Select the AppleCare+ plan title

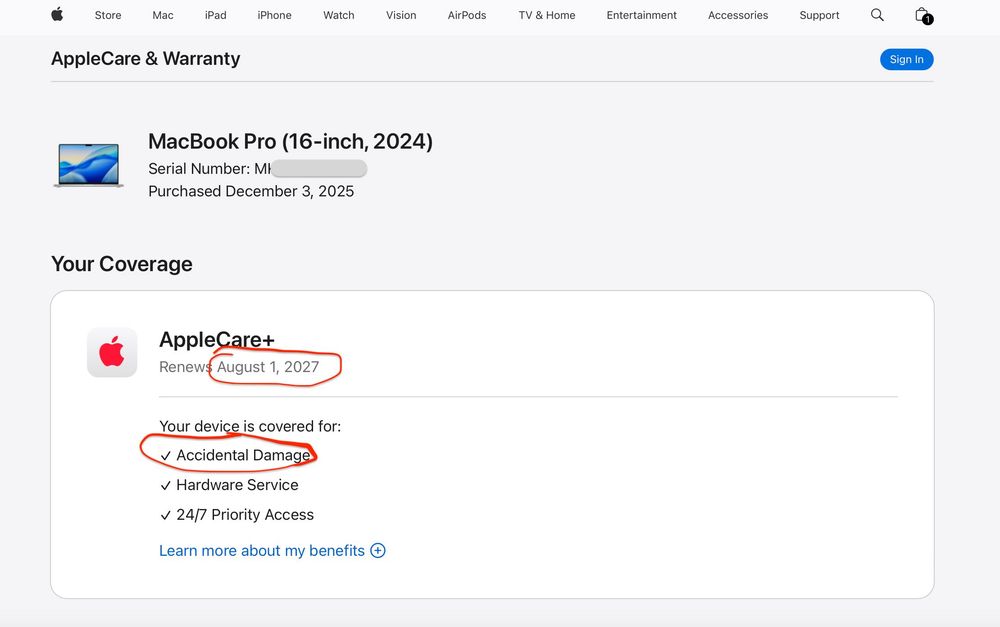(x=217, y=339)
